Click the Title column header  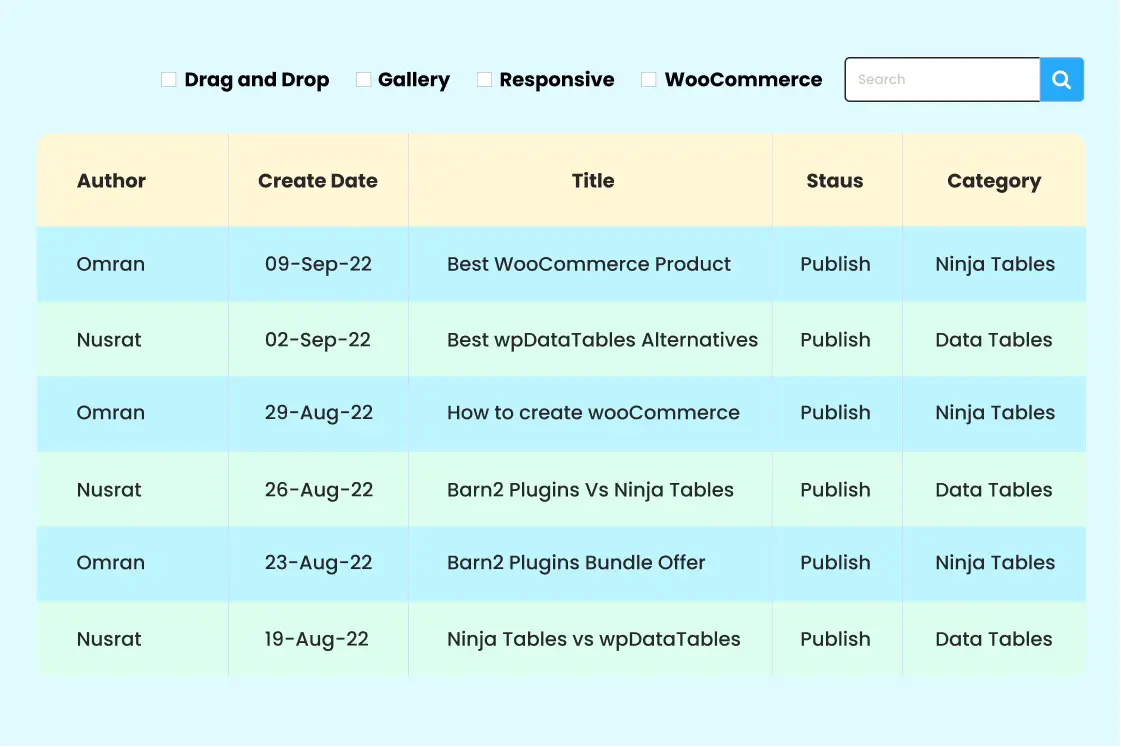[x=593, y=181]
